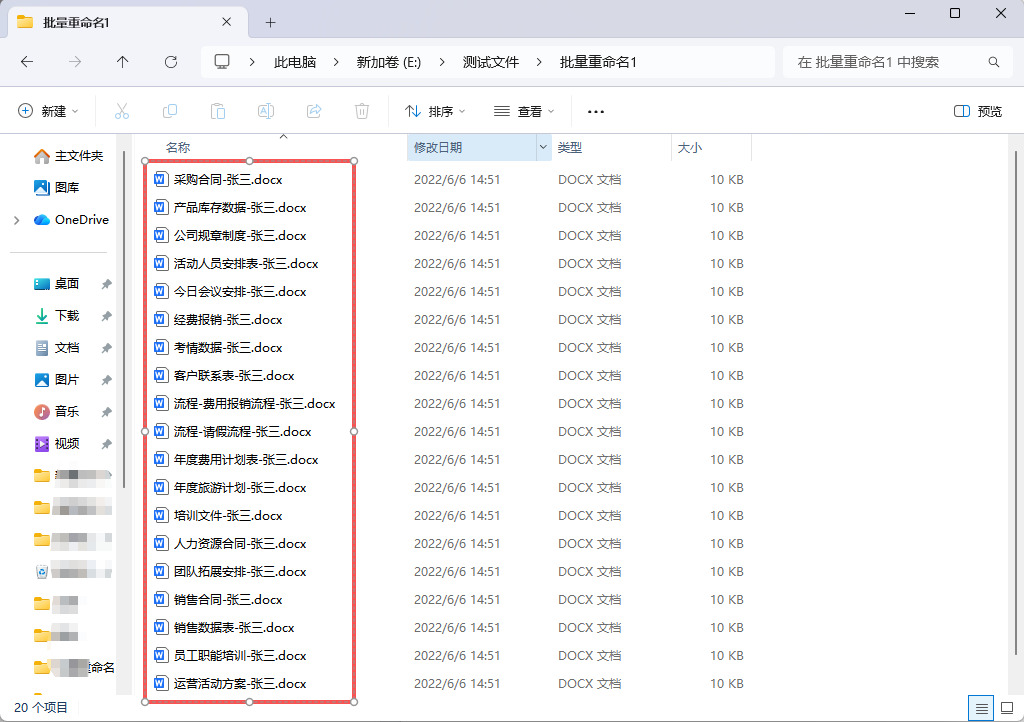
Task: Open 文档 in quick access
Action: tap(56, 348)
